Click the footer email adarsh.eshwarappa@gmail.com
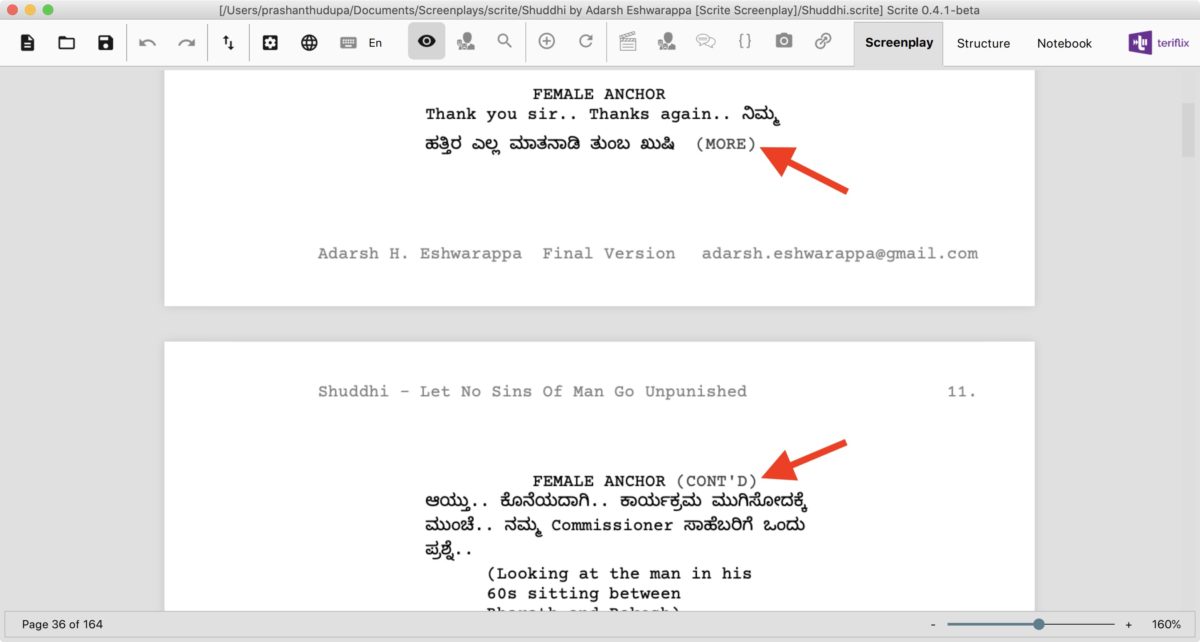This screenshot has width=1200, height=642. [x=839, y=254]
